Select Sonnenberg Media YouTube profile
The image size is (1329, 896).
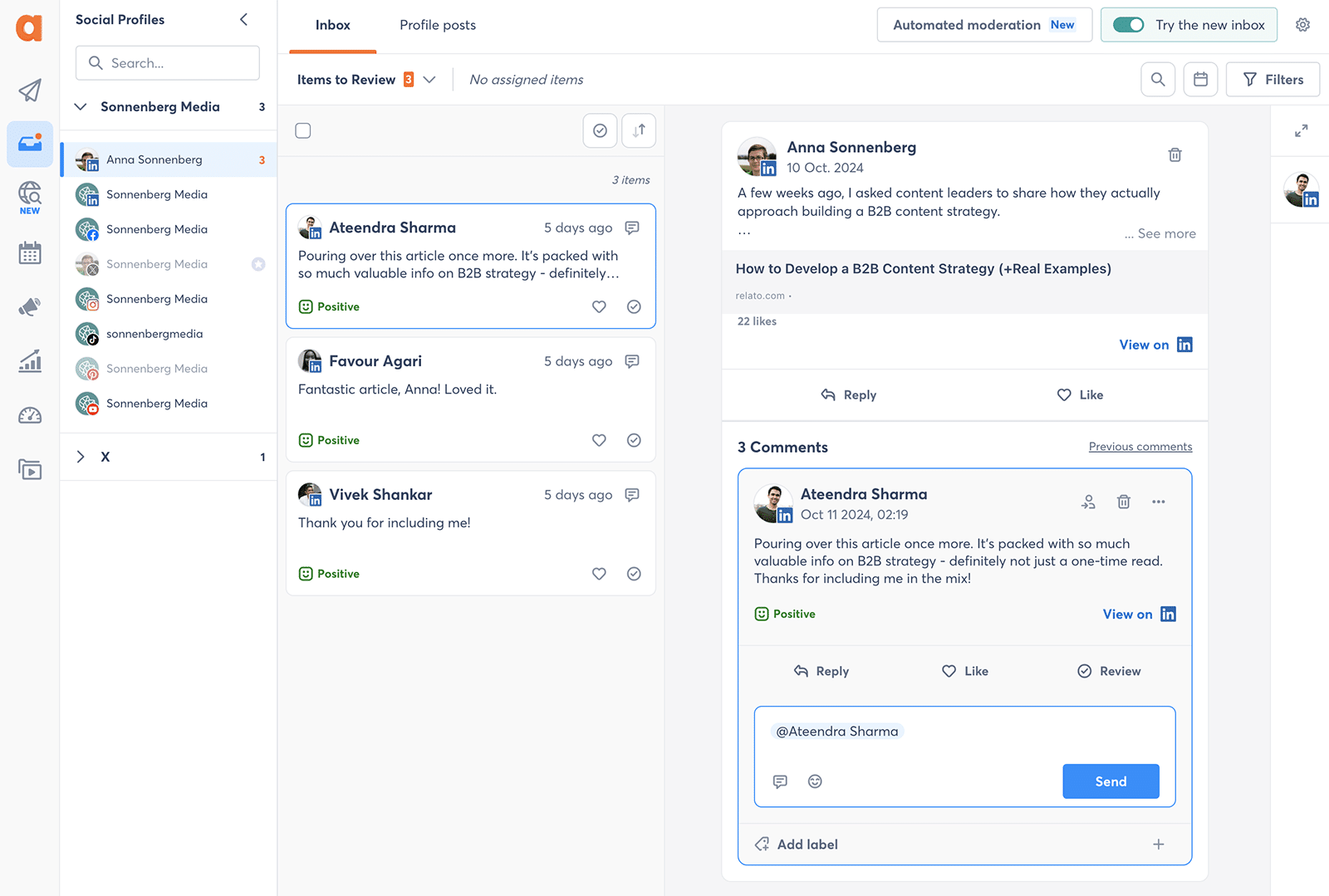point(169,404)
